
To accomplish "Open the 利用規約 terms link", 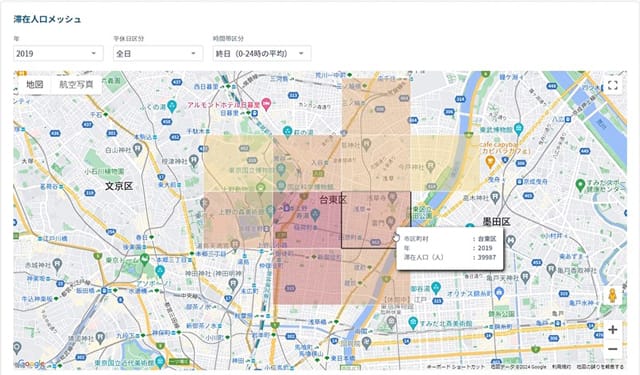I will pyautogui.click(x=562, y=366).
